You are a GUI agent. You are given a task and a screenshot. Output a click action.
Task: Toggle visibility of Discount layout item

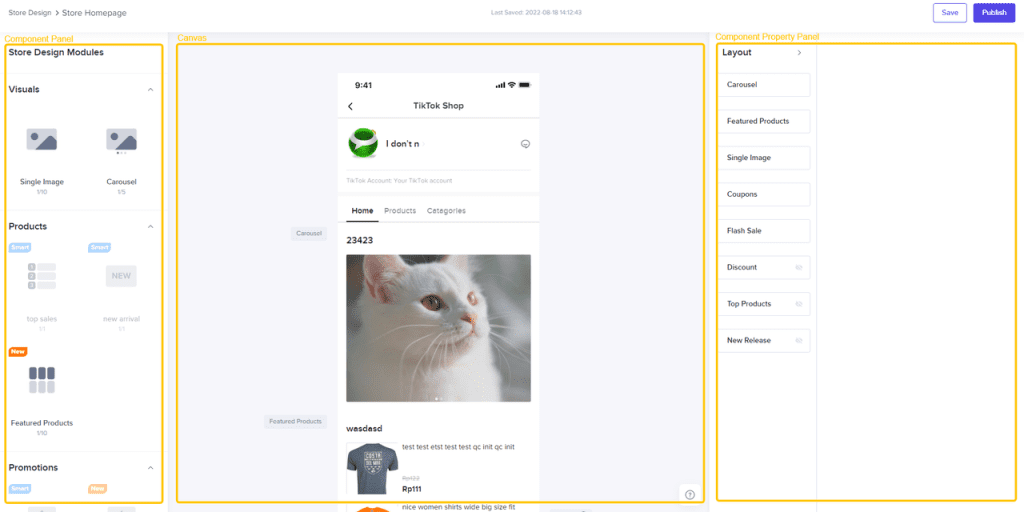tap(798, 267)
